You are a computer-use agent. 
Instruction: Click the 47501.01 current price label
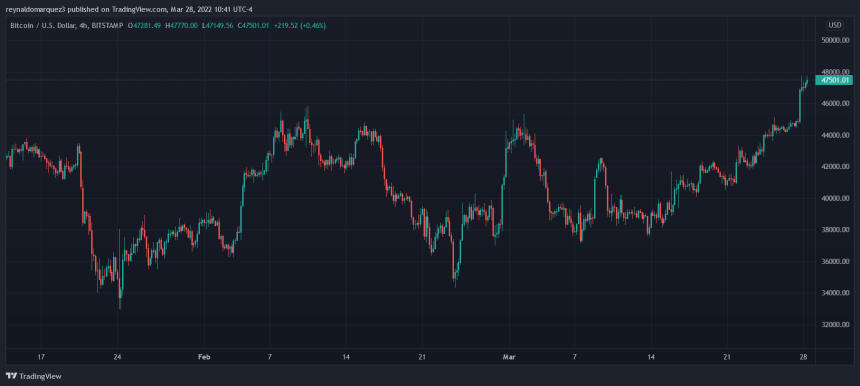(834, 81)
